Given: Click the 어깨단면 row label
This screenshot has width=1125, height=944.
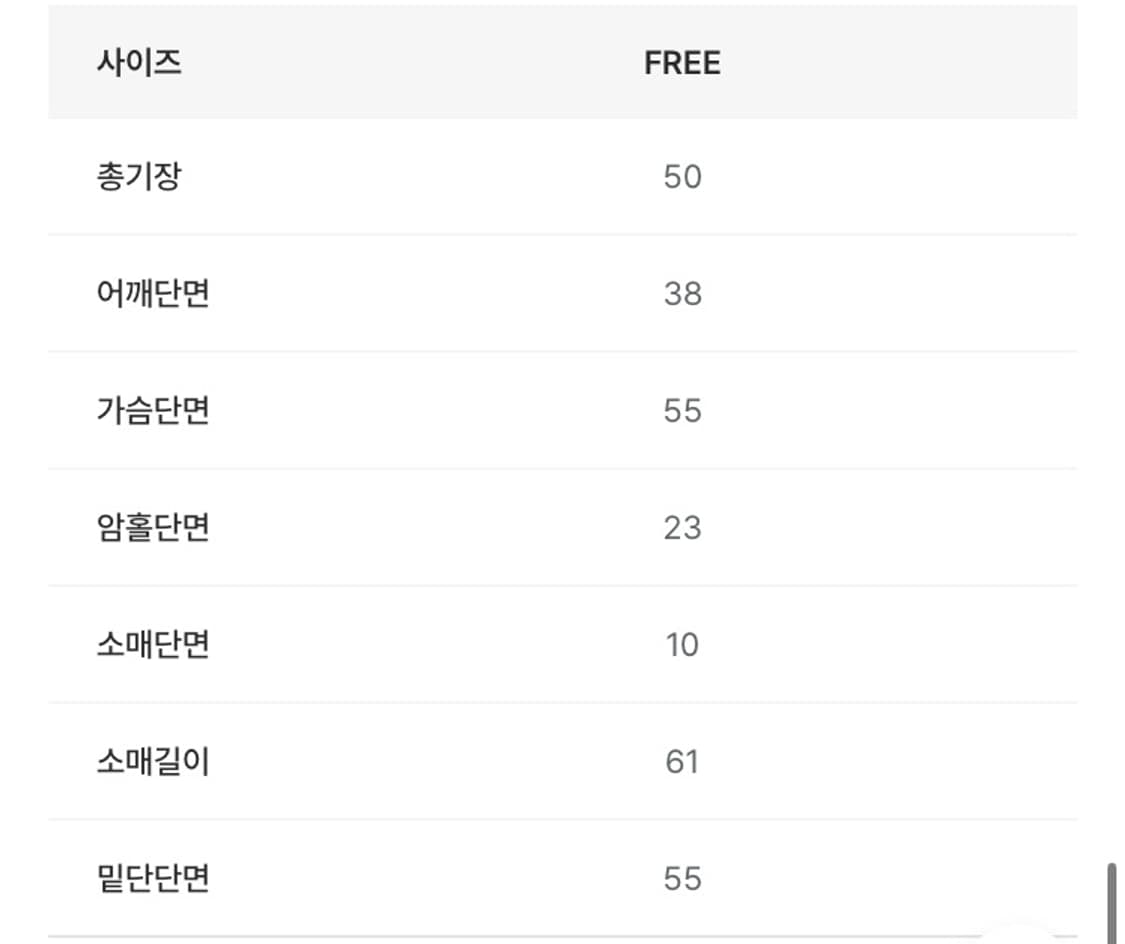Looking at the screenshot, I should (153, 293).
